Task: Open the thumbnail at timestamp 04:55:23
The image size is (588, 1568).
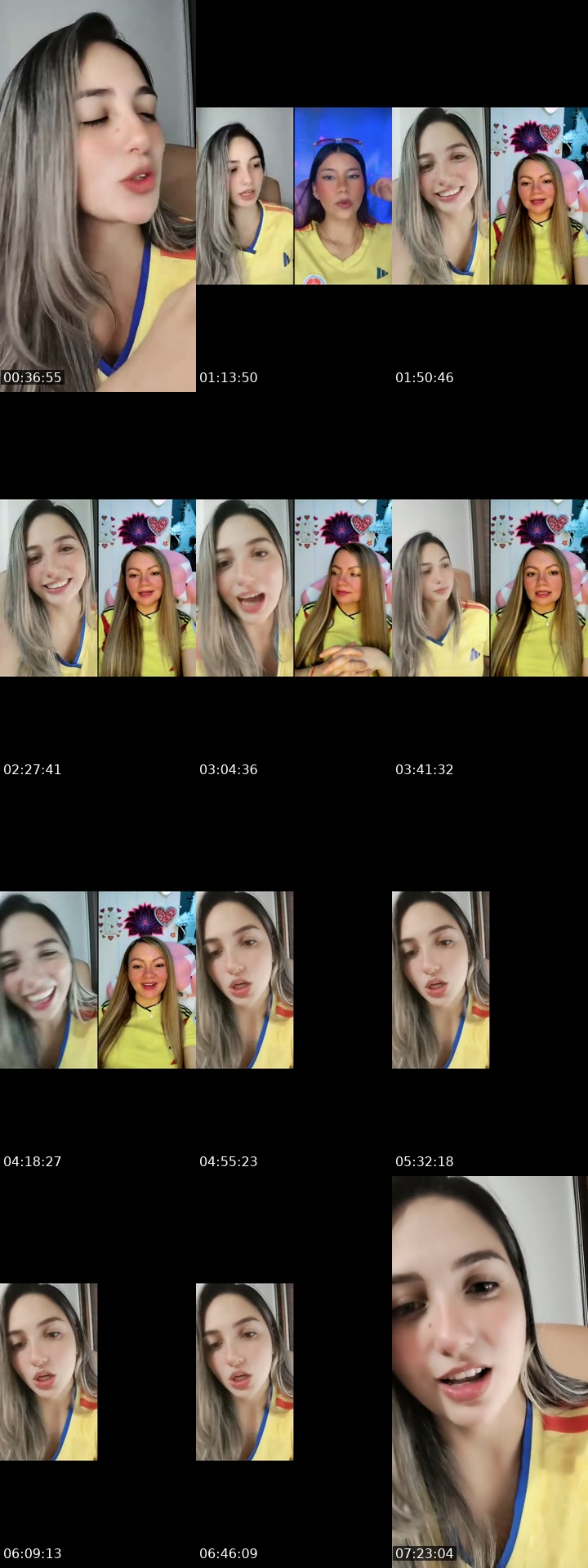Action: (x=294, y=980)
